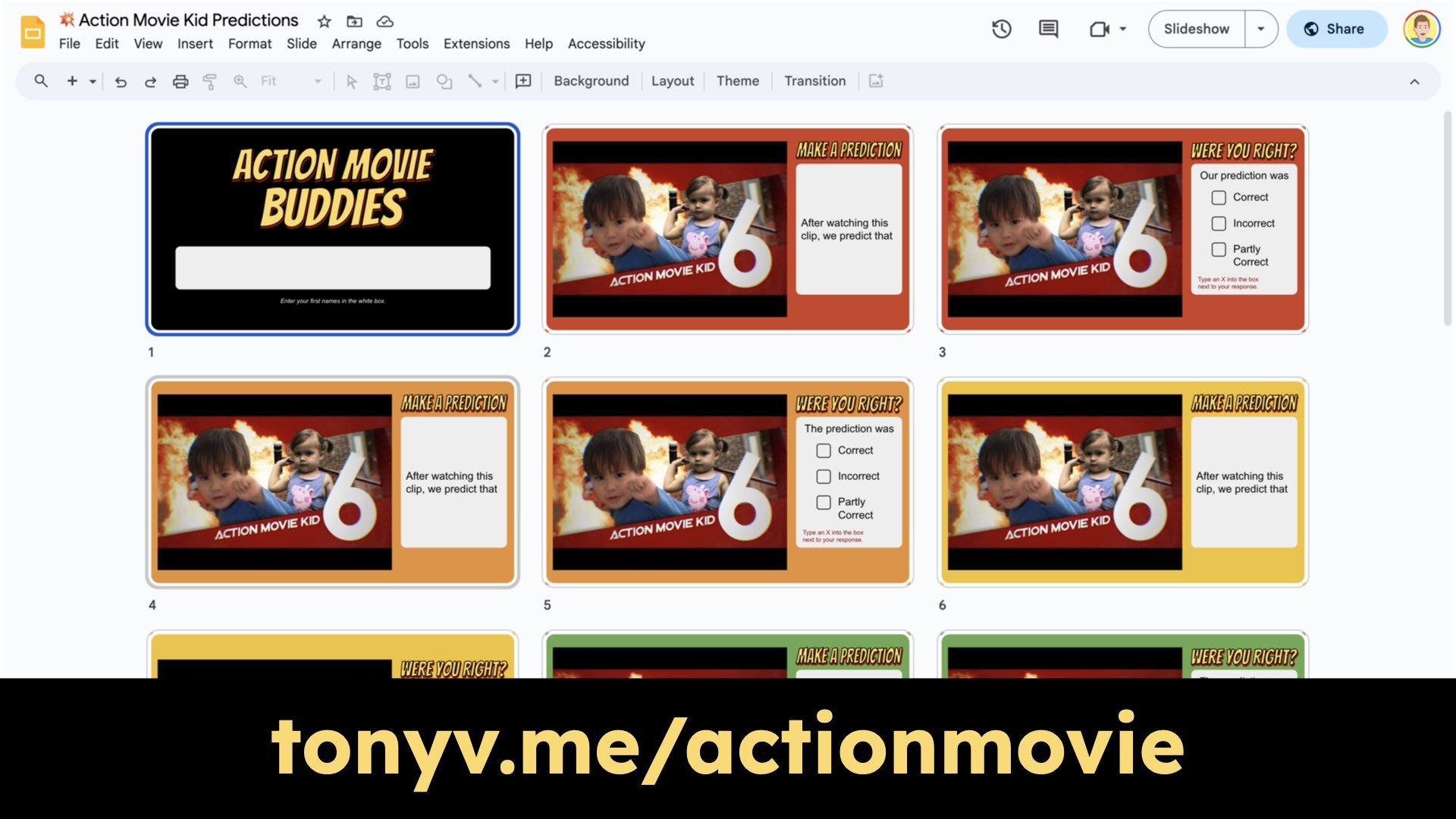Open new slide layout dropdown arrow

click(x=93, y=81)
